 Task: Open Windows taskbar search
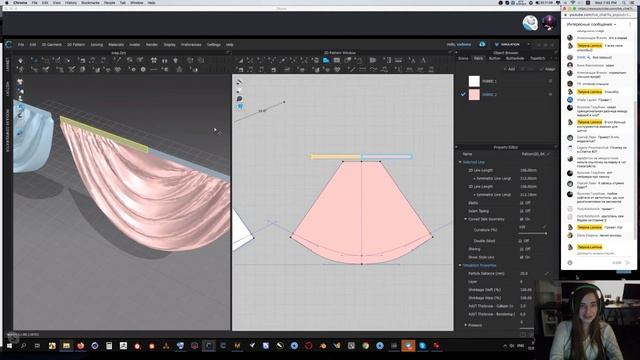pyautogui.click(x=23, y=346)
